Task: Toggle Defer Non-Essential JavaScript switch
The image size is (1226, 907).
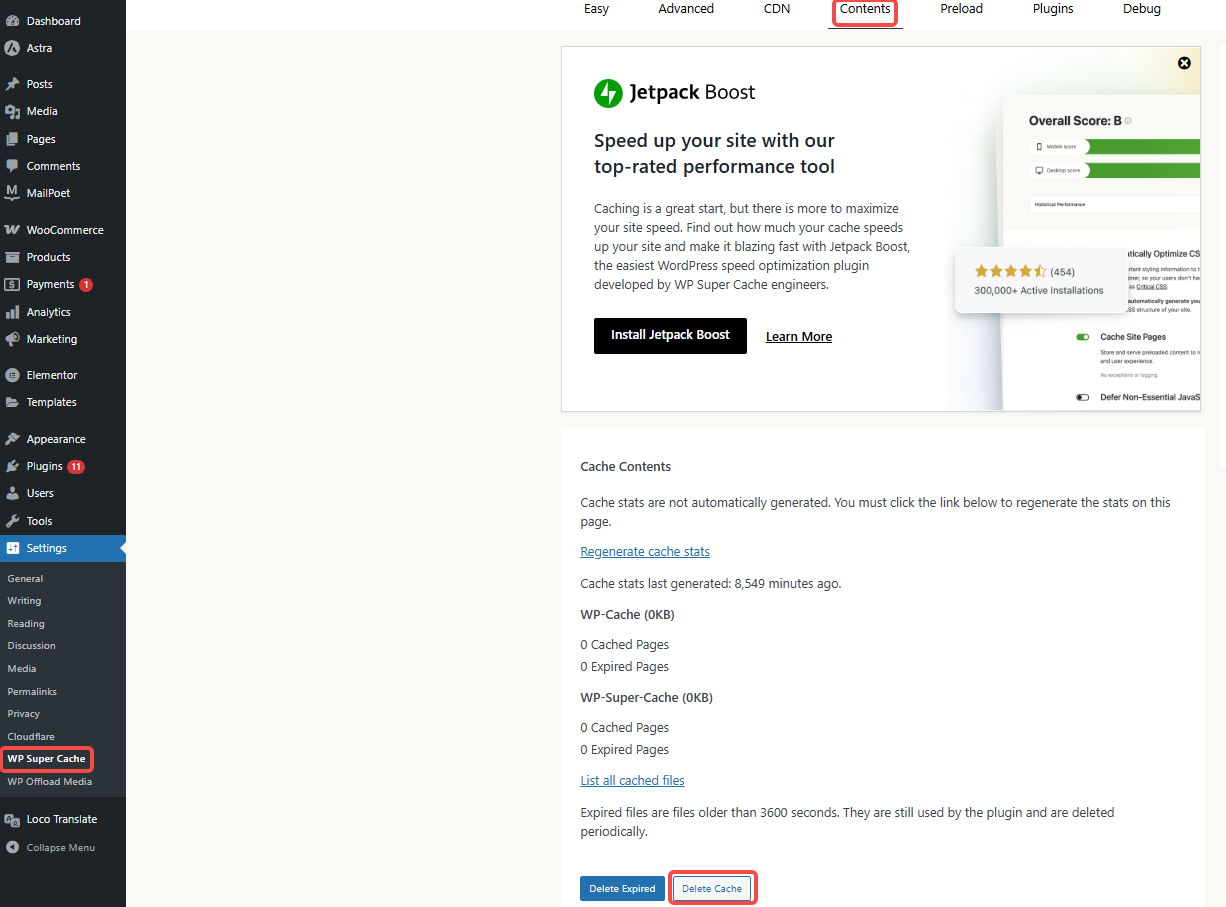Action: click(x=1082, y=397)
